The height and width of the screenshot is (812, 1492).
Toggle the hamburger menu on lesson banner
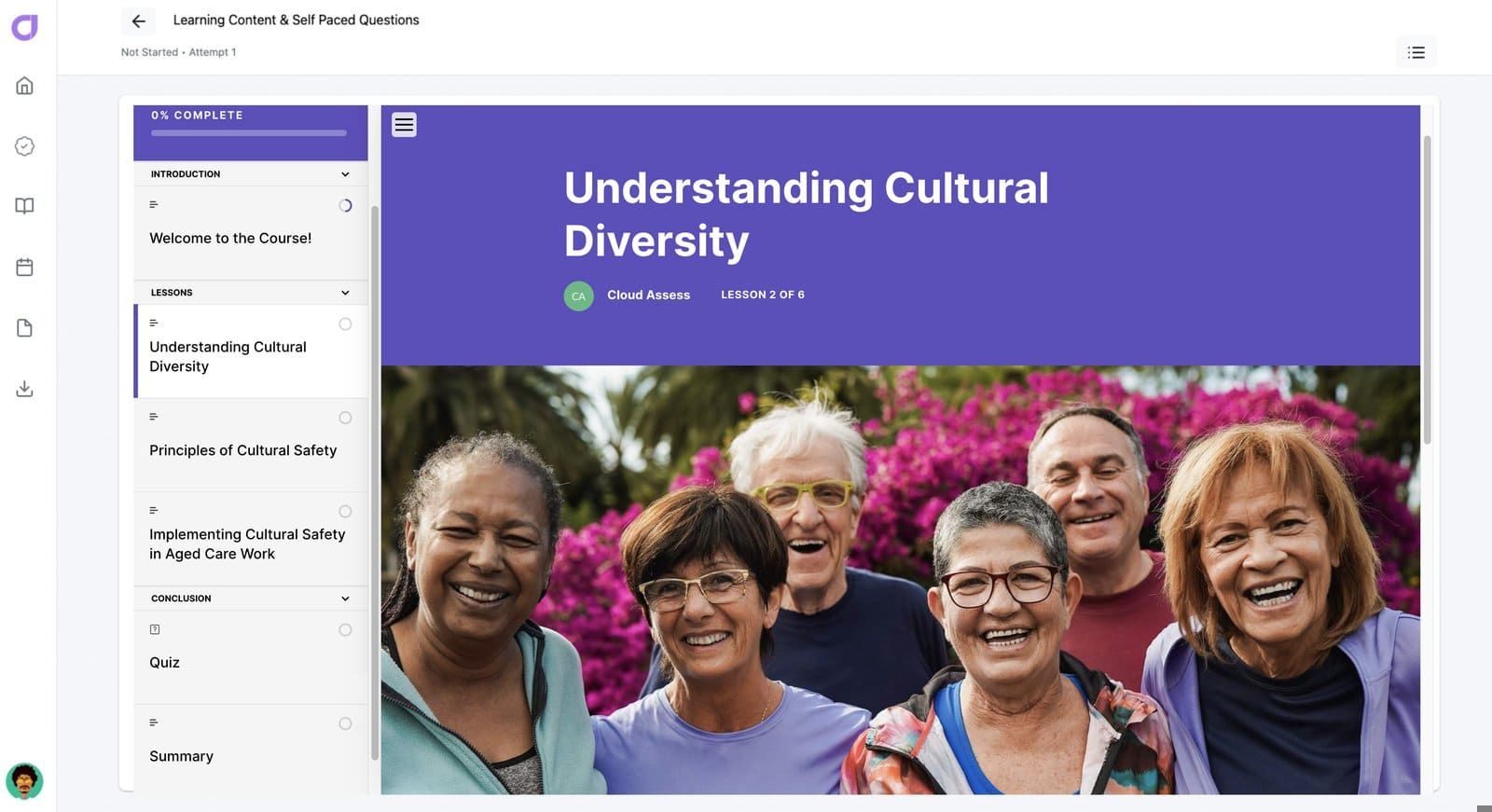coord(404,124)
